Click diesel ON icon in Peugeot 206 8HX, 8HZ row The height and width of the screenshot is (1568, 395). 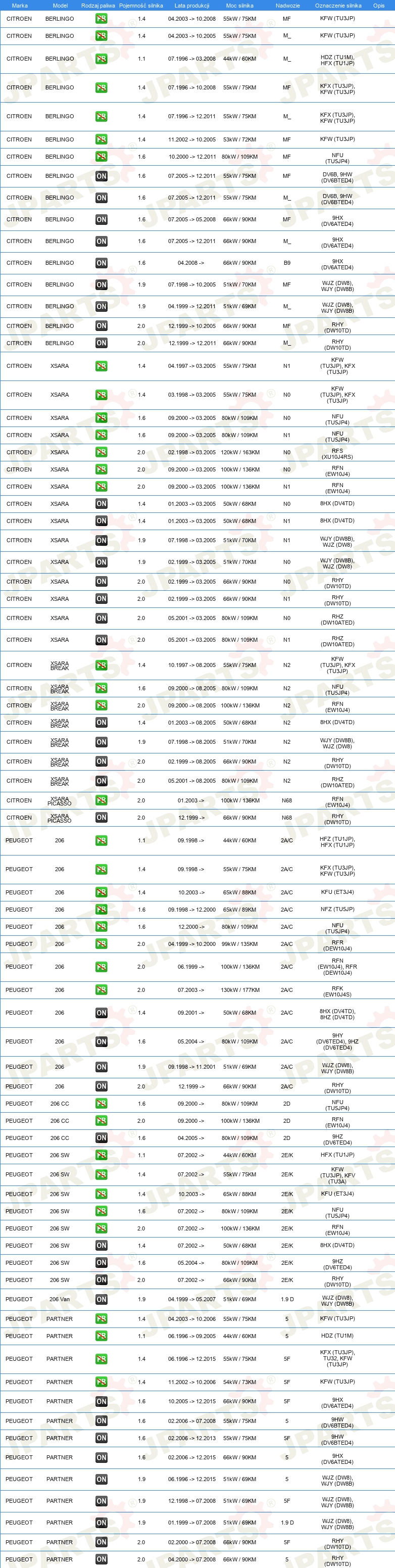pos(101,1013)
